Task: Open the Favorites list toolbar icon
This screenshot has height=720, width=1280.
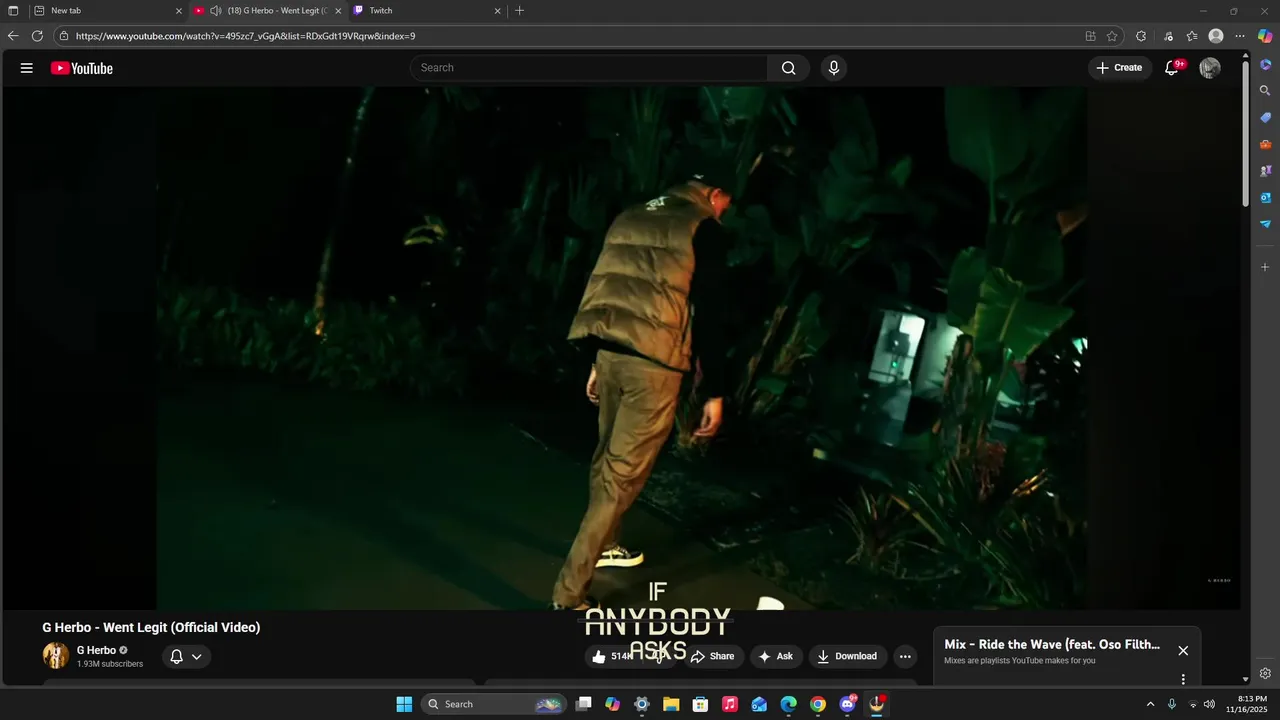Action: coord(1192,36)
